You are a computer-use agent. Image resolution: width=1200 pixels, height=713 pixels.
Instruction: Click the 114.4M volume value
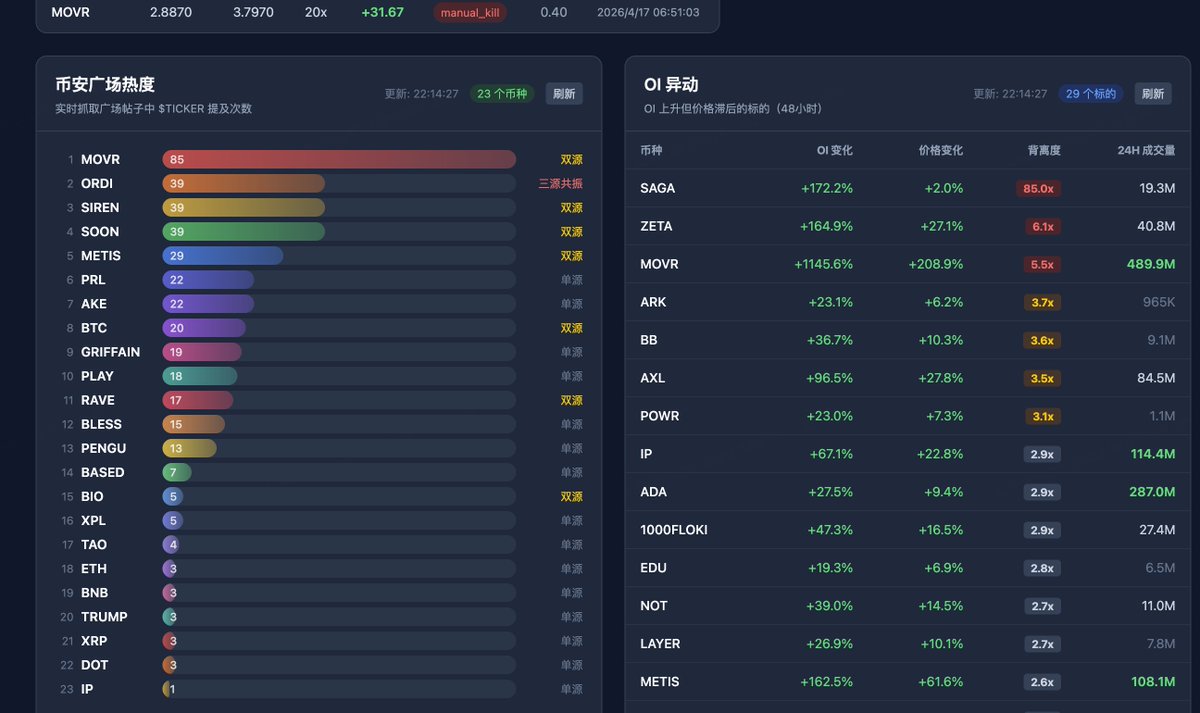pyautogui.click(x=1153, y=454)
